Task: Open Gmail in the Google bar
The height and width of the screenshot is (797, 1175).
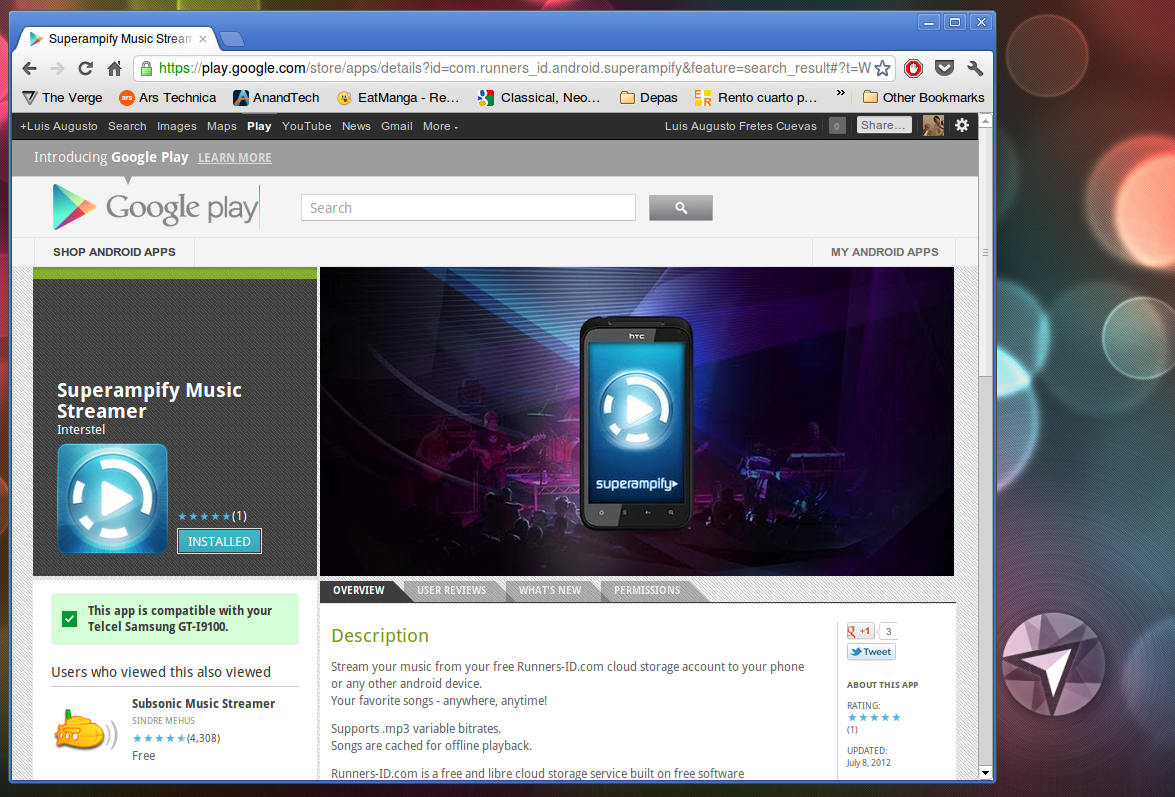Action: coord(396,126)
